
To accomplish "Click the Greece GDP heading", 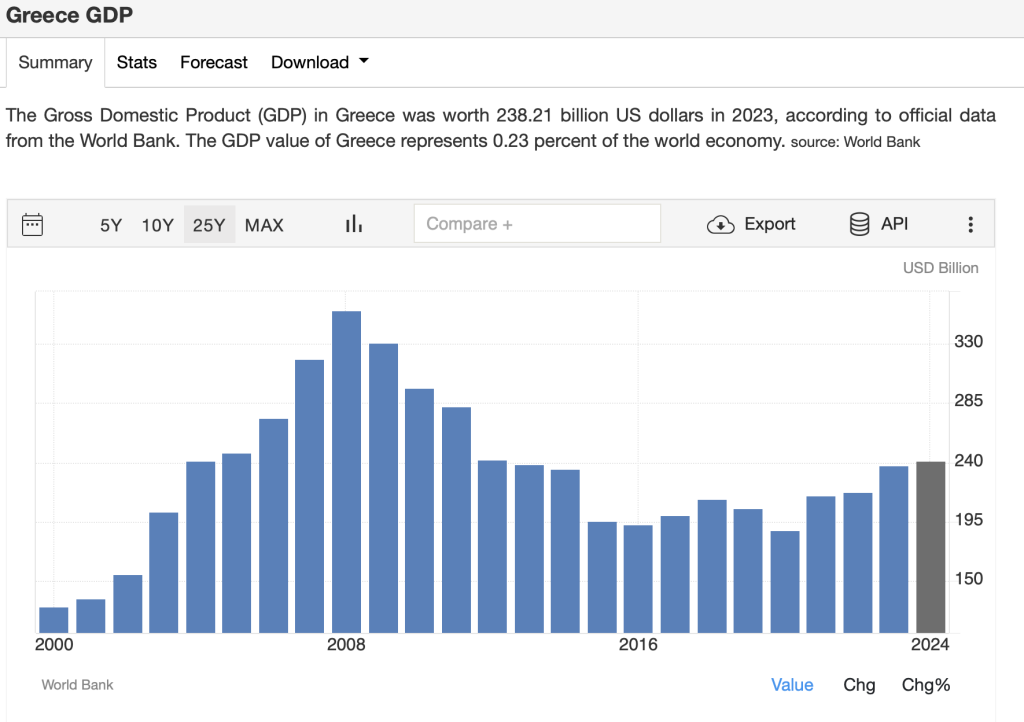I will click(69, 15).
